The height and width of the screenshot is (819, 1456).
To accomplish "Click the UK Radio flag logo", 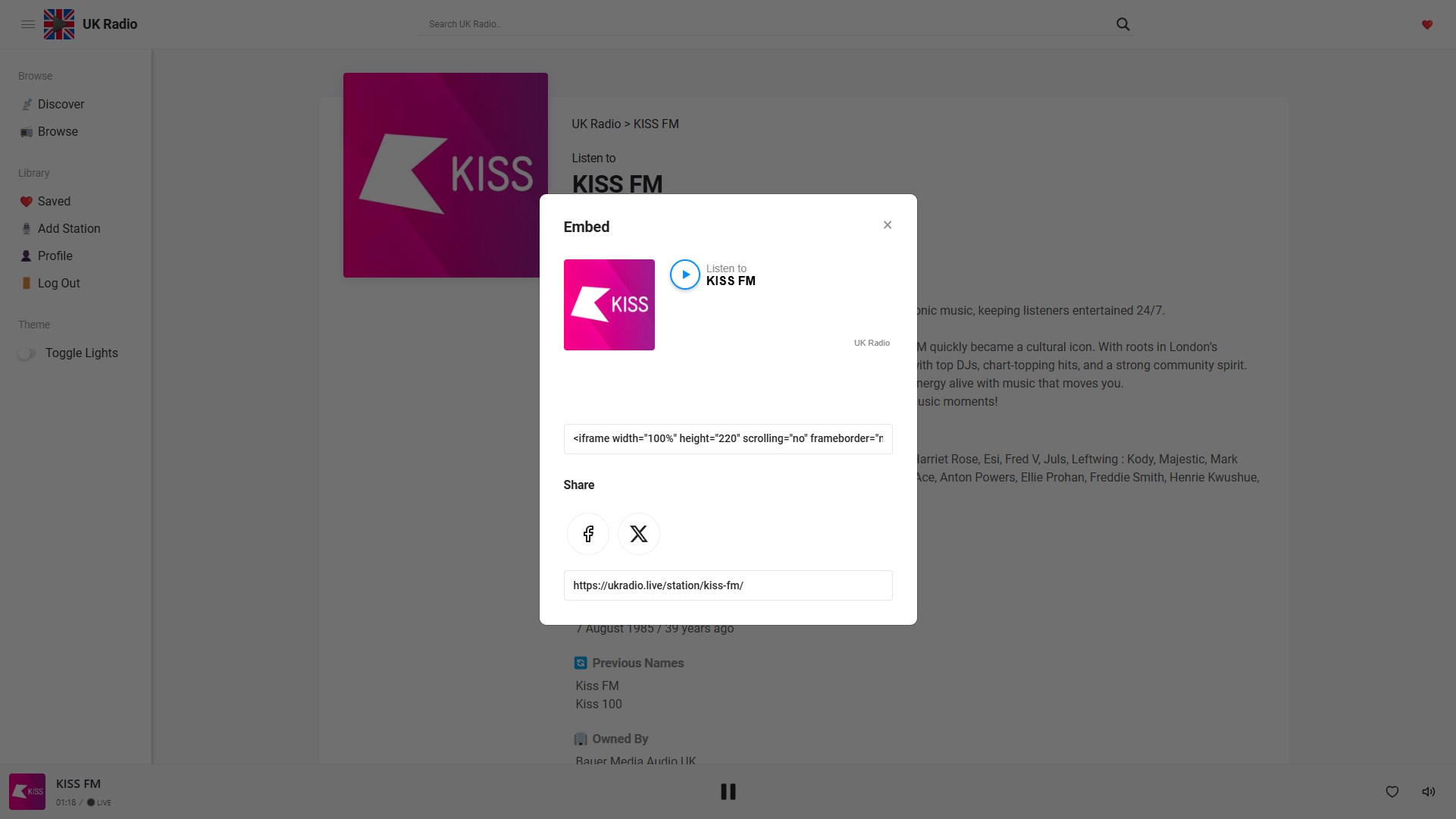I will tap(59, 24).
